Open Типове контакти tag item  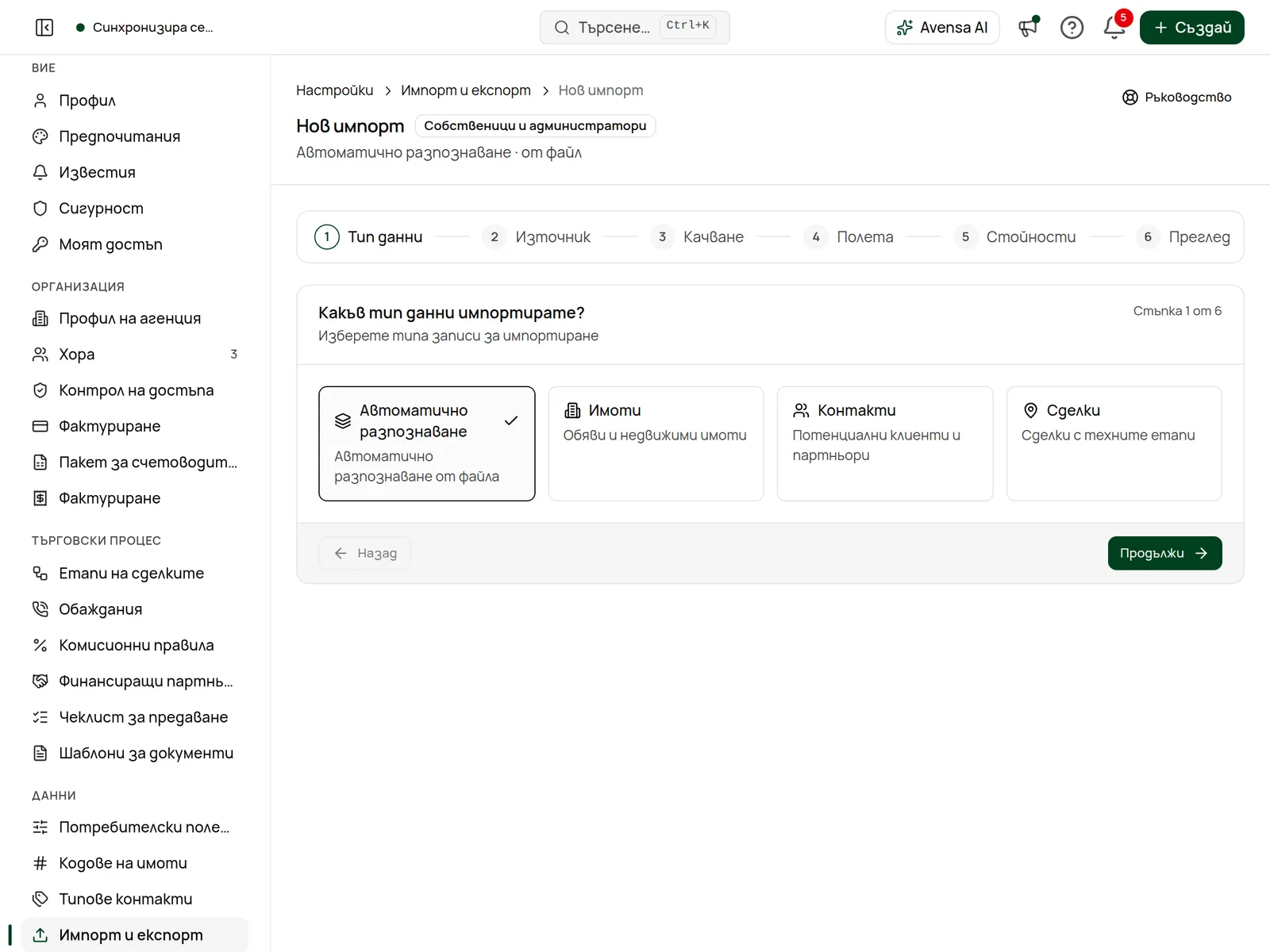coord(135,899)
